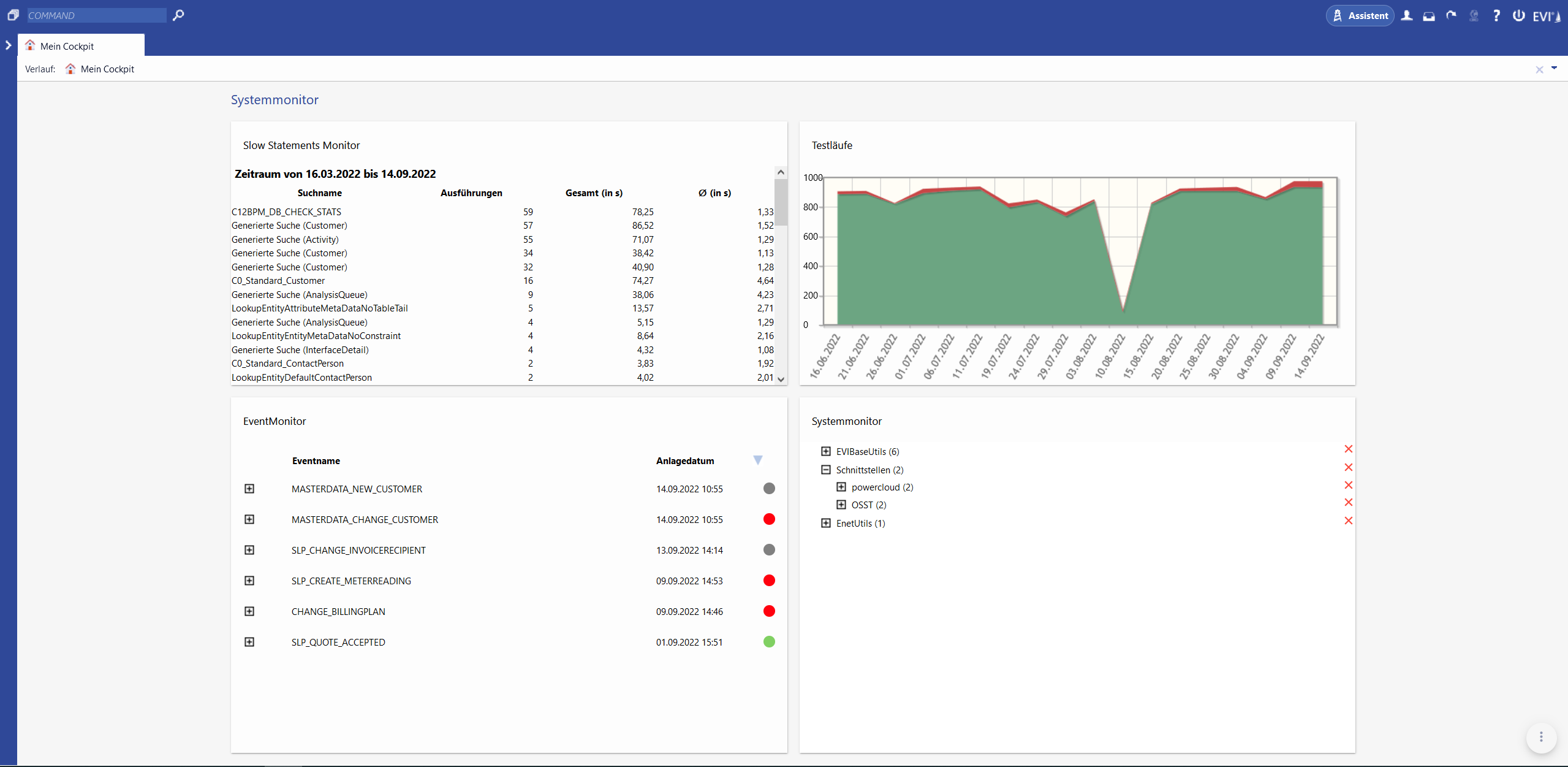Open the Assistent button
Image resolution: width=1568 pixels, height=767 pixels.
click(1360, 16)
